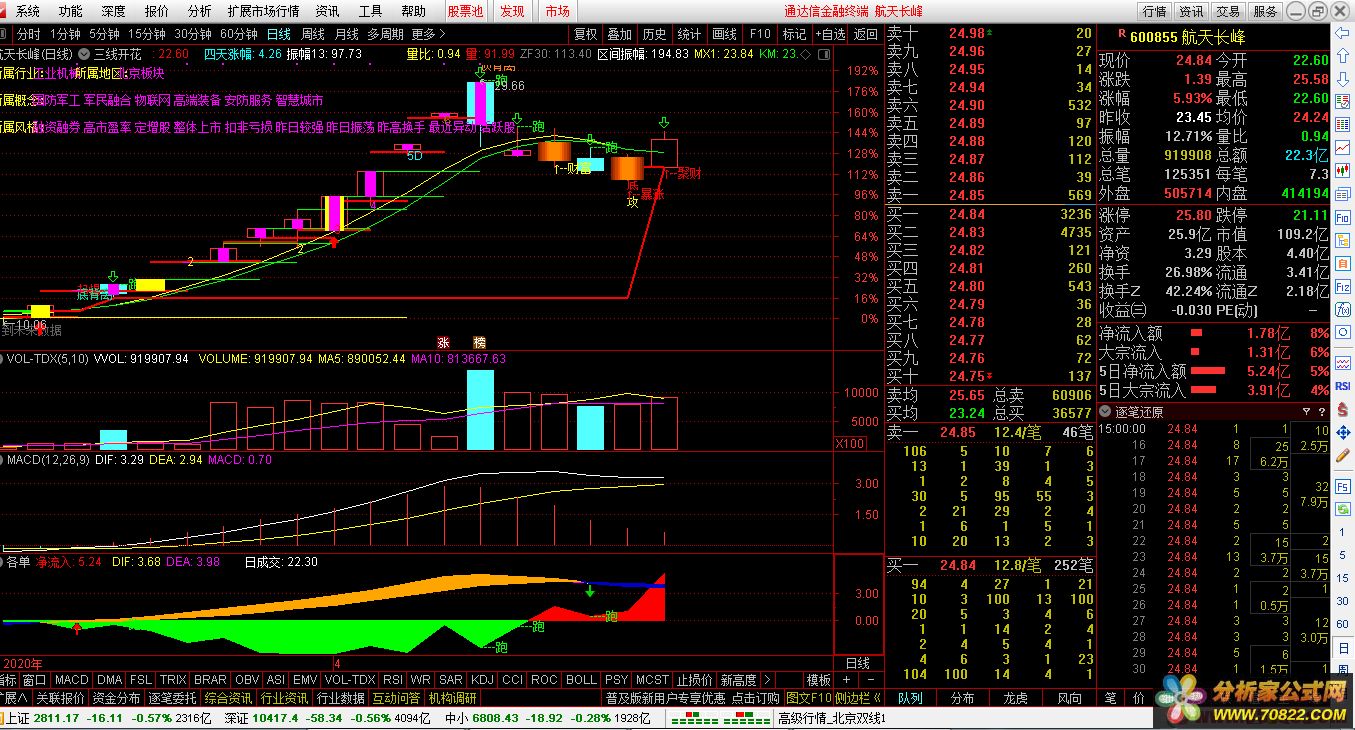Select the 60-minute sidebar period
The width and height of the screenshot is (1355, 730).
1343,624
